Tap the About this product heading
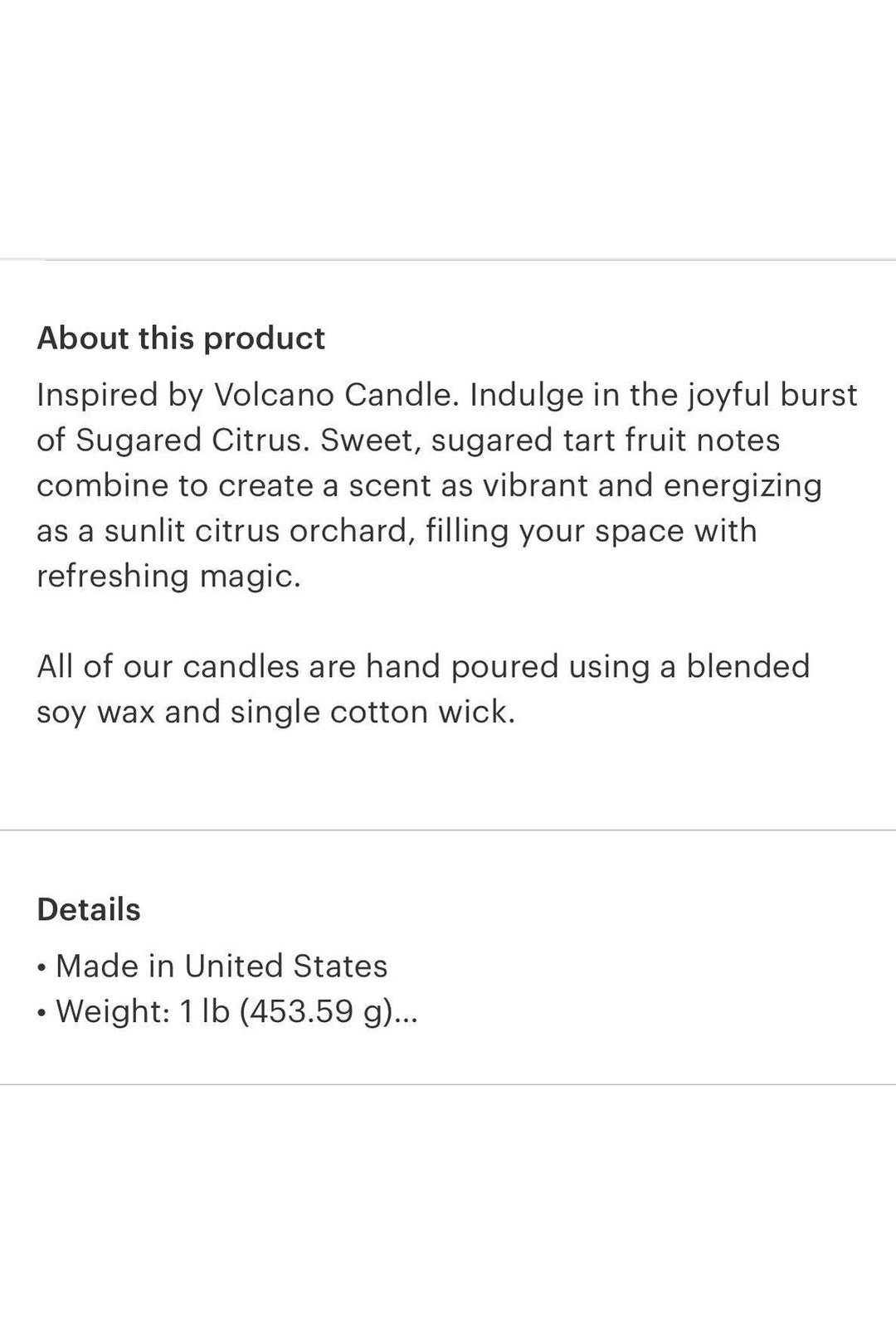 tap(181, 338)
